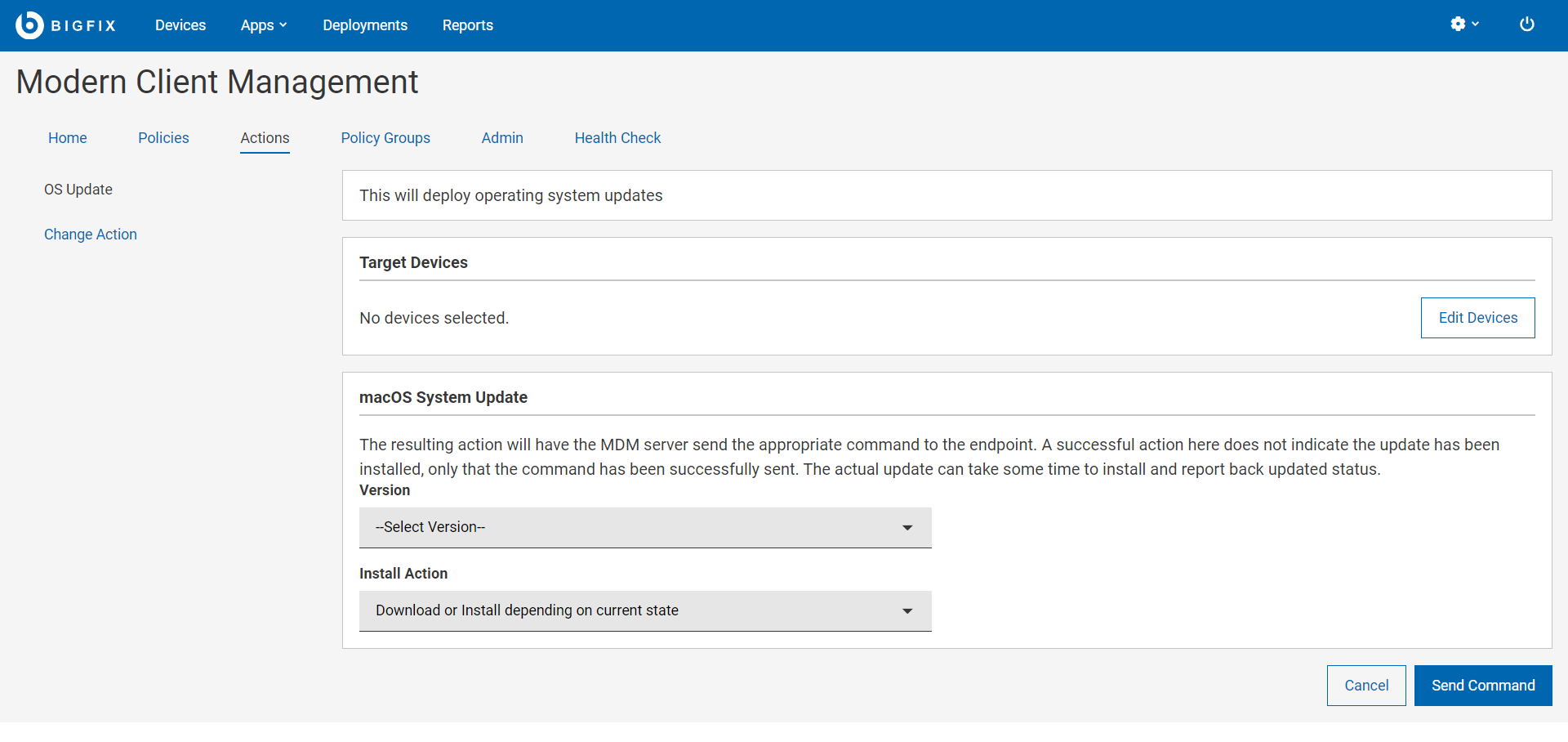Open Devices in the top navigation
This screenshot has height=742, width=1568.
coord(180,25)
